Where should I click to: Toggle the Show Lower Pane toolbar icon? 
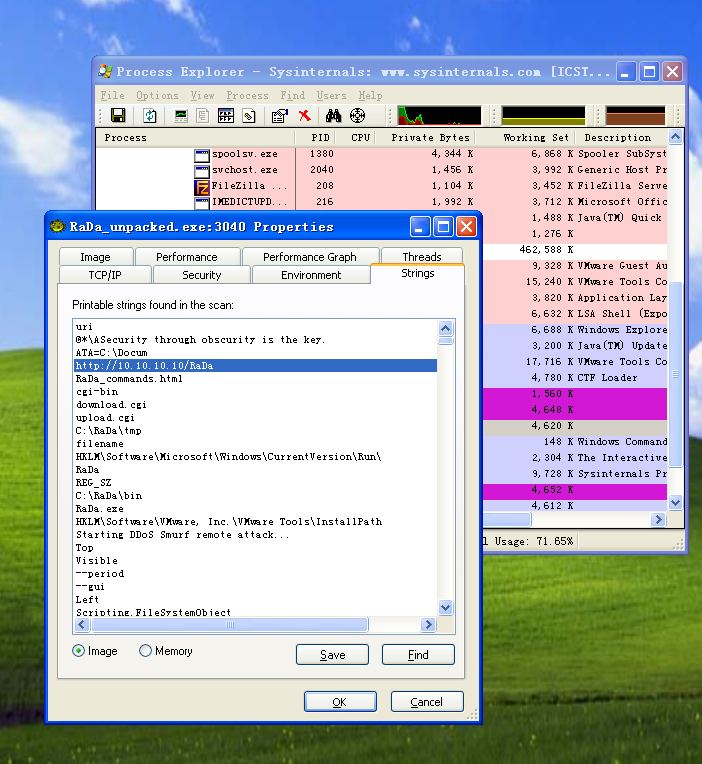[x=226, y=115]
